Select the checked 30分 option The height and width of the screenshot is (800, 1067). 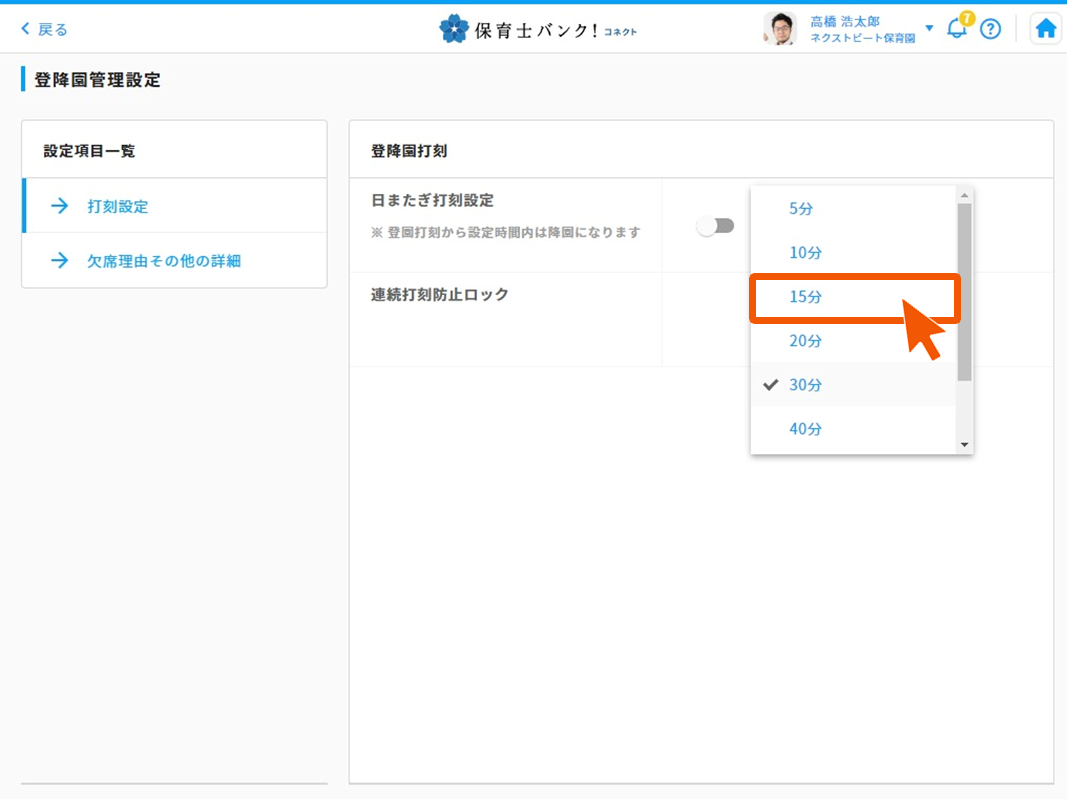click(x=805, y=385)
